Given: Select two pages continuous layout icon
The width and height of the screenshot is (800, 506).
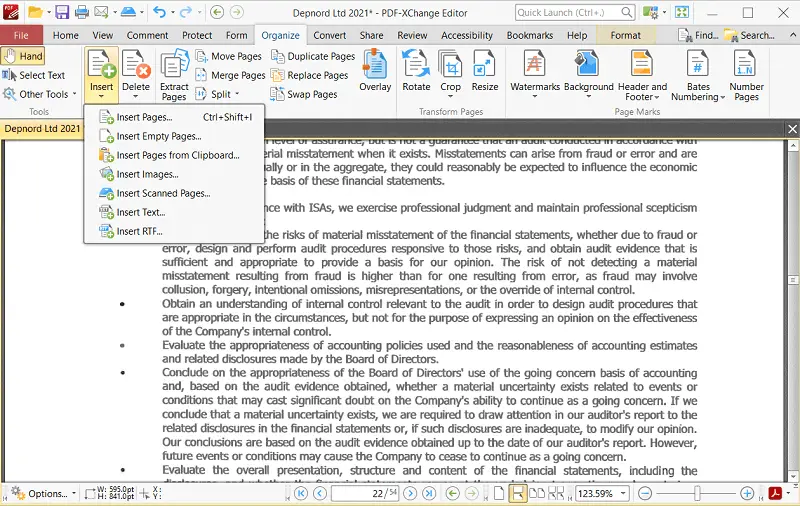Looking at the screenshot, I should [x=556, y=493].
